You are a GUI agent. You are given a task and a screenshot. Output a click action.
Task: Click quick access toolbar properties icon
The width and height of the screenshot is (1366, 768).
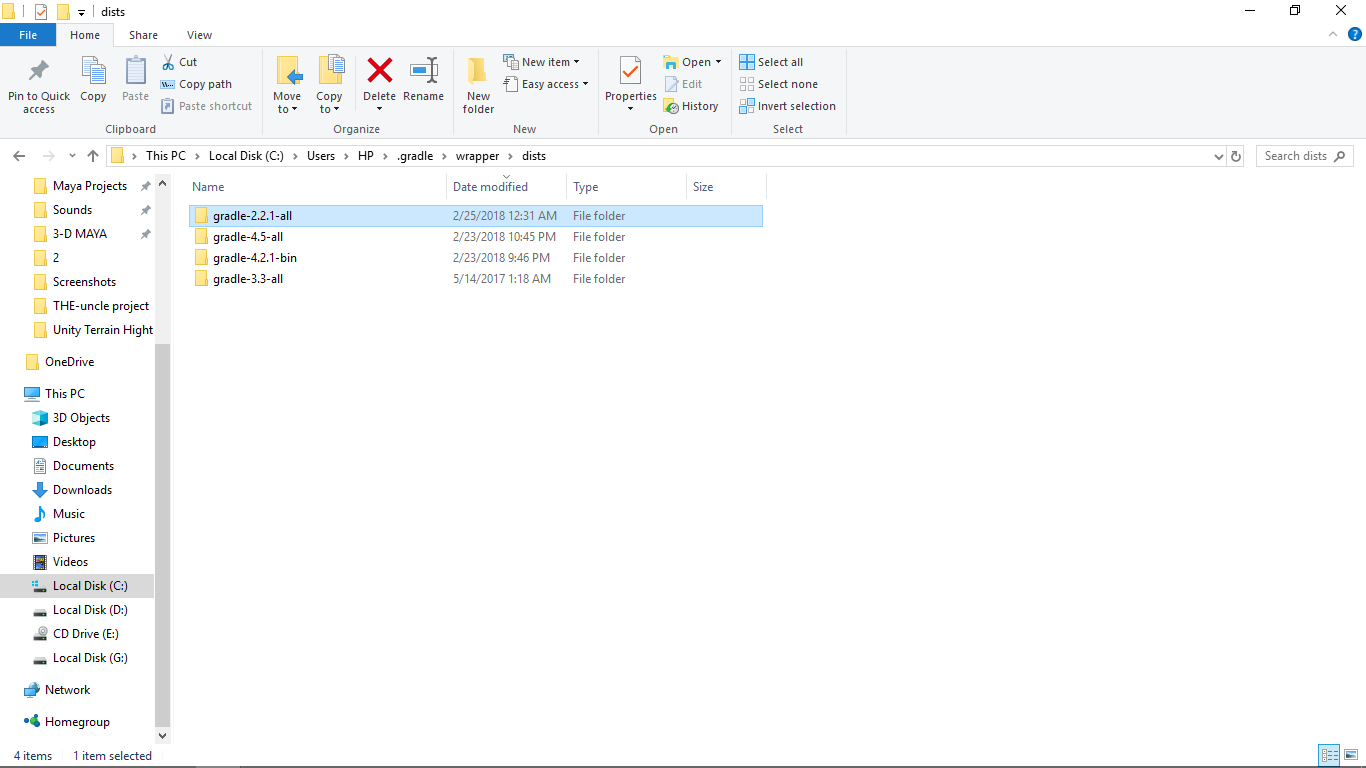tap(40, 12)
